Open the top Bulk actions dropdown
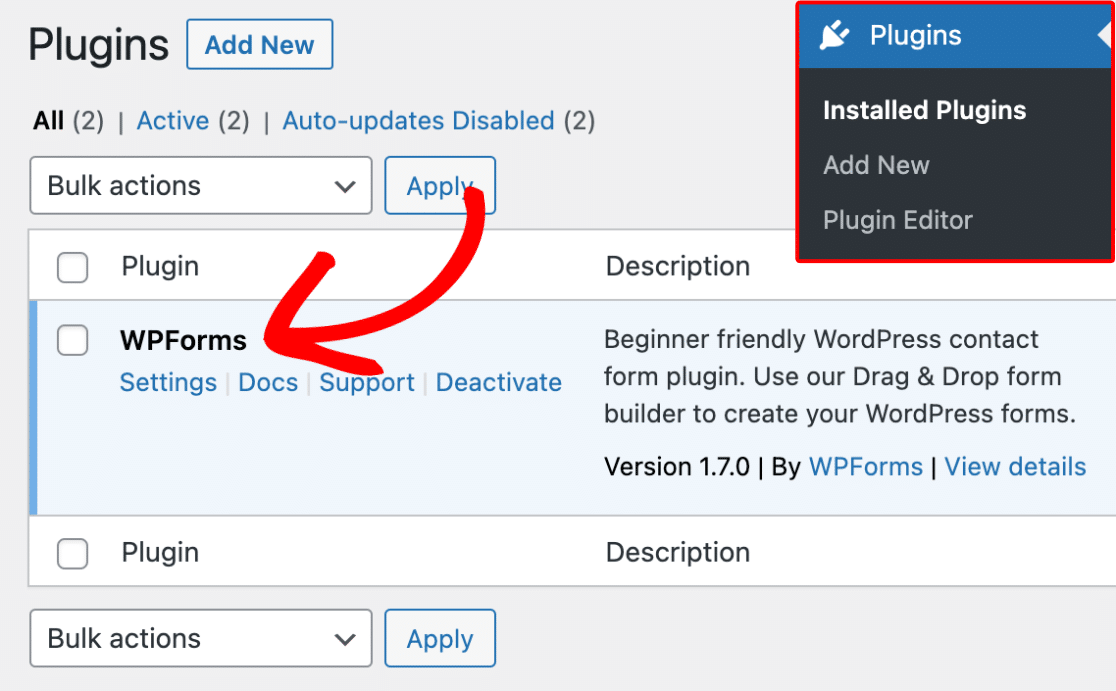The height and width of the screenshot is (691, 1116). coord(201,186)
